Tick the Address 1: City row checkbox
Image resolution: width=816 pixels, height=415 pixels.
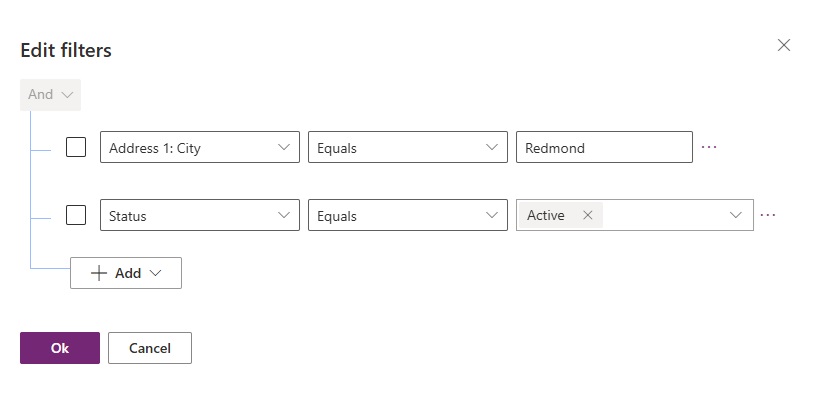76,147
